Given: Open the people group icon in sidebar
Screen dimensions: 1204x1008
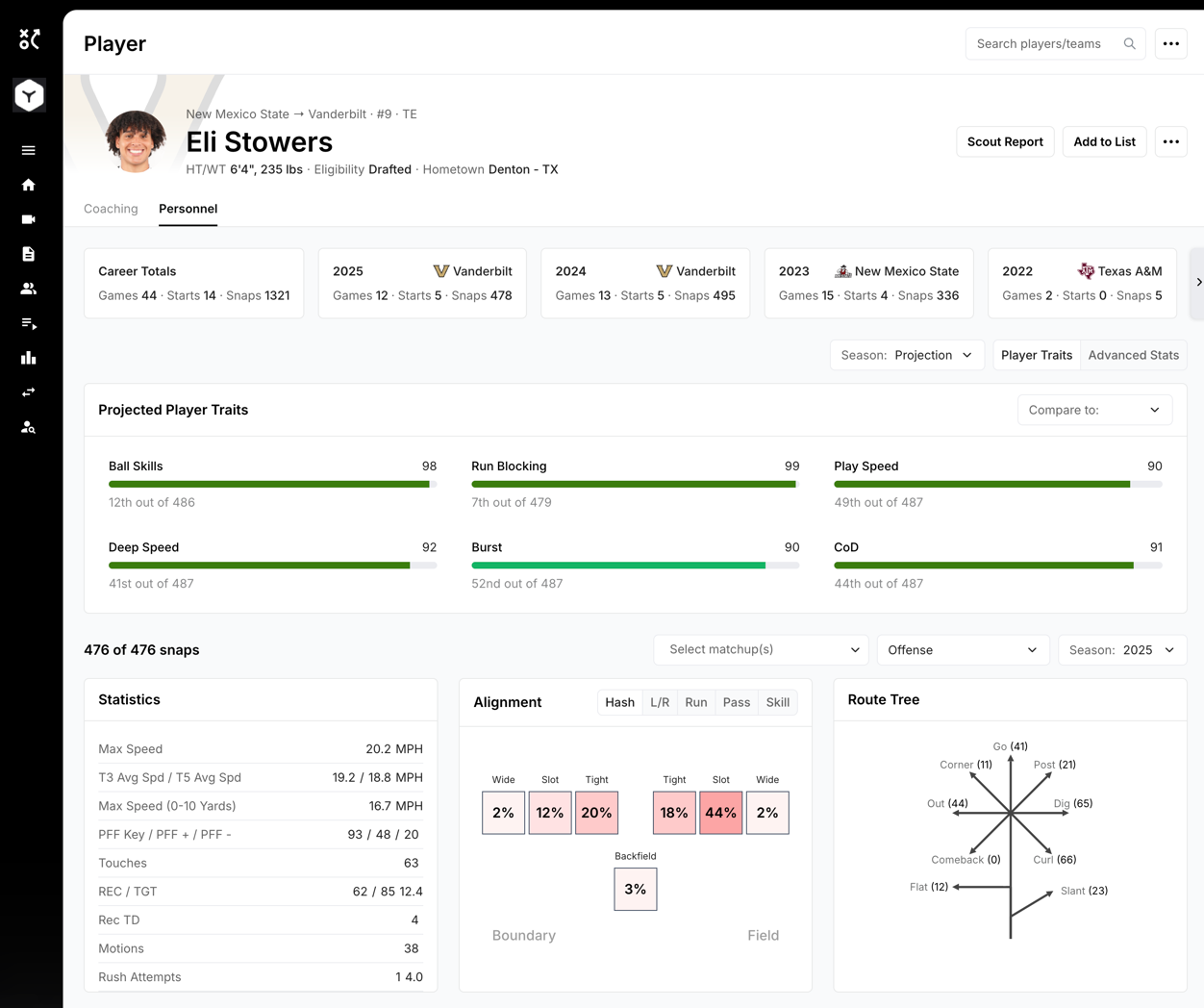Looking at the screenshot, I should (x=29, y=289).
